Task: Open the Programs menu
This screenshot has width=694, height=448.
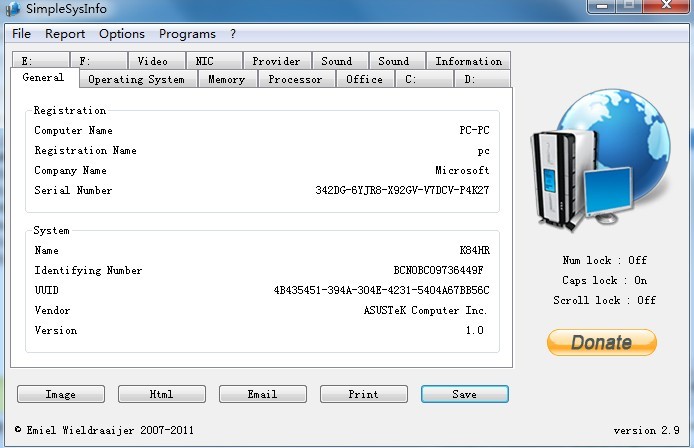Action: [187, 34]
